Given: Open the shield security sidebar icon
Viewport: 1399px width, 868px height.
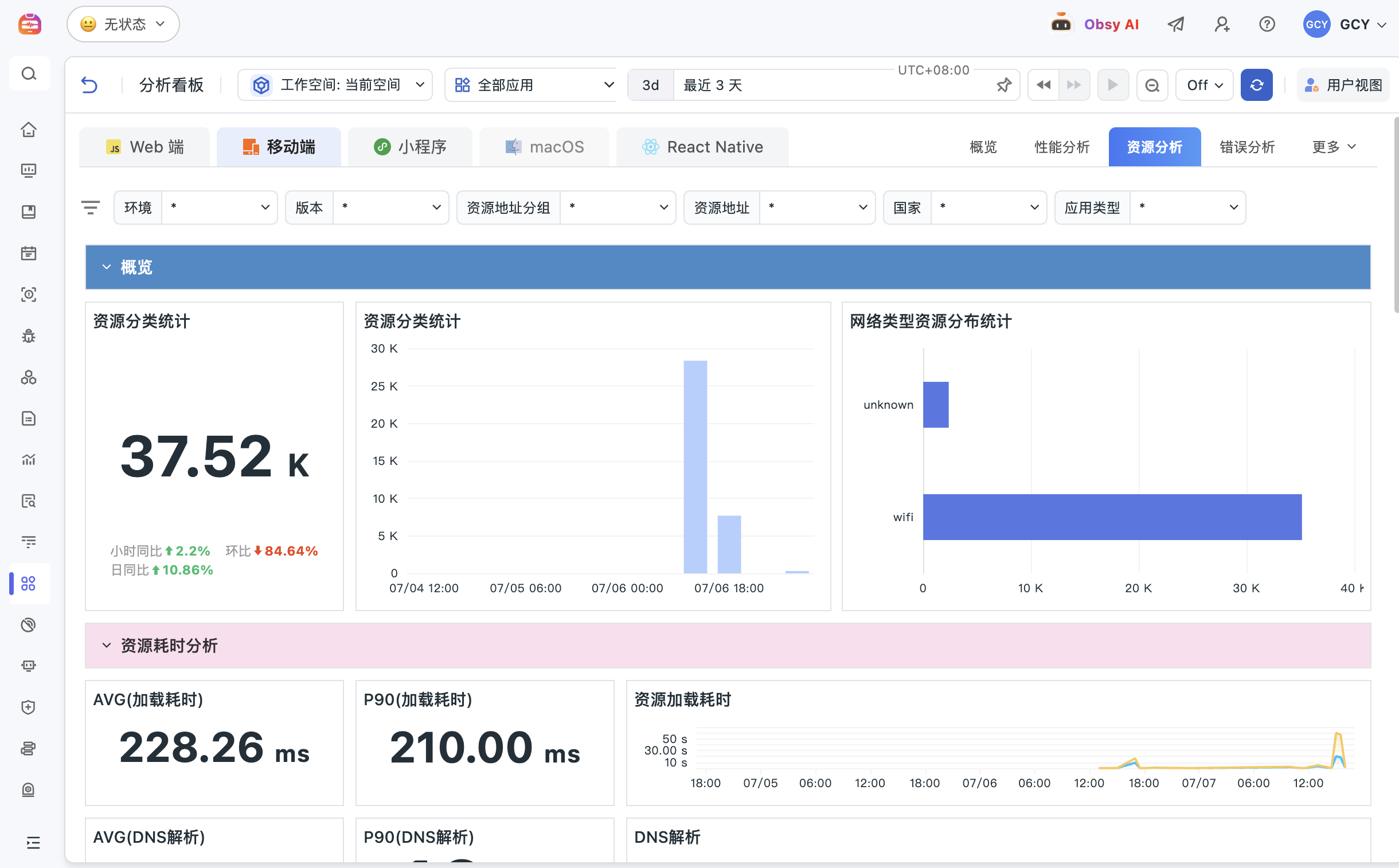Looking at the screenshot, I should point(29,707).
